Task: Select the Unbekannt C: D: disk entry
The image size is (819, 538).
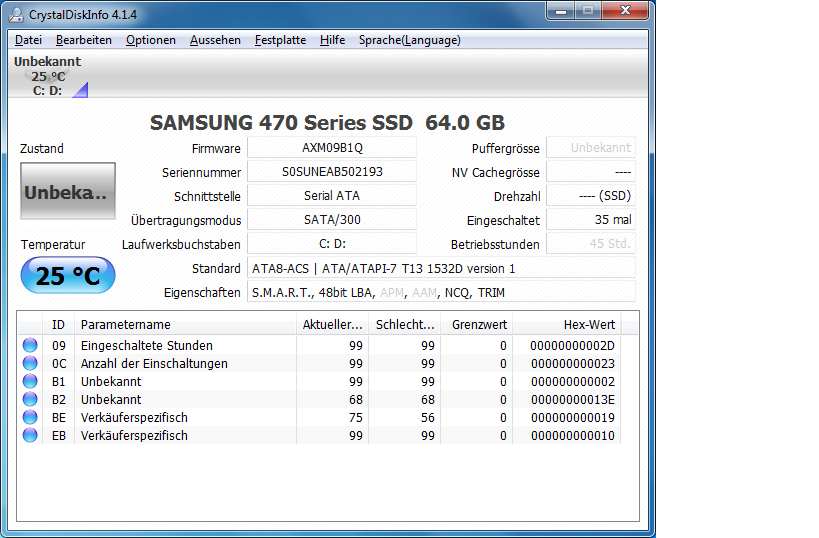Action: (x=48, y=76)
